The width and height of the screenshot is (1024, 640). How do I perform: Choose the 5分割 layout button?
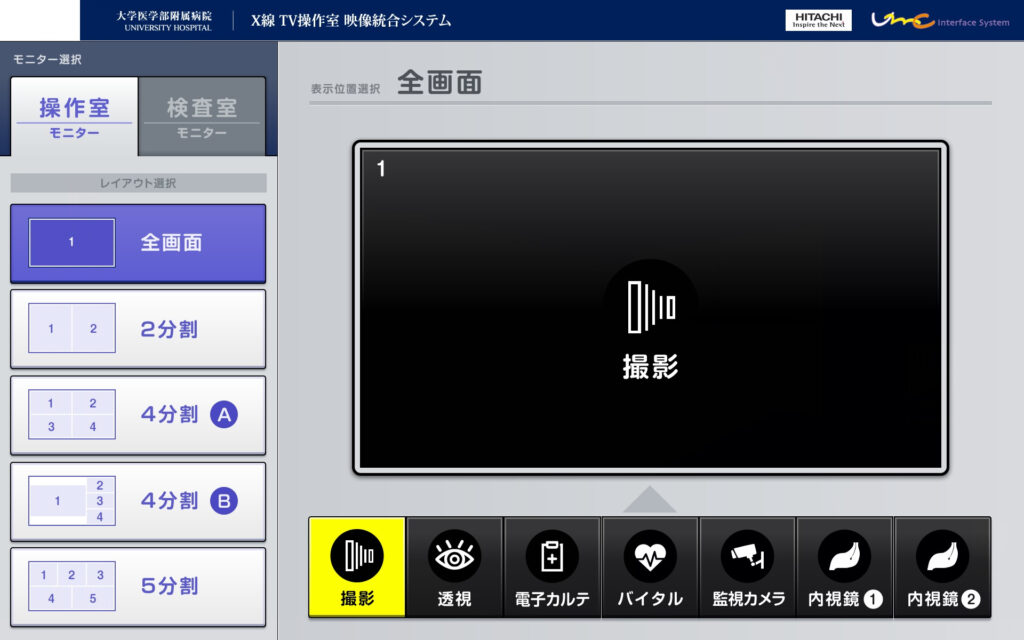click(138, 586)
